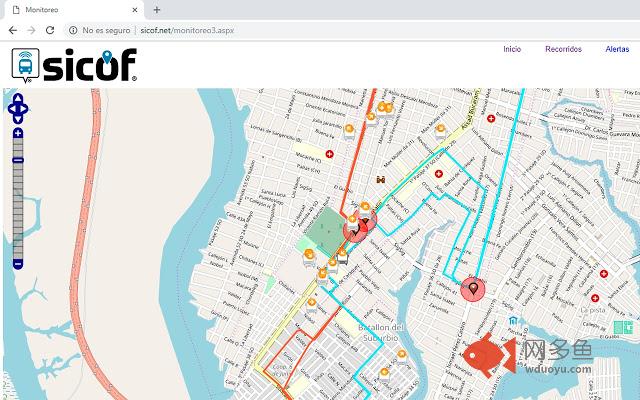This screenshot has width=640, height=400.
Task: Select the overlapping red vehicle markers beside the park
Action: pyautogui.click(x=359, y=228)
